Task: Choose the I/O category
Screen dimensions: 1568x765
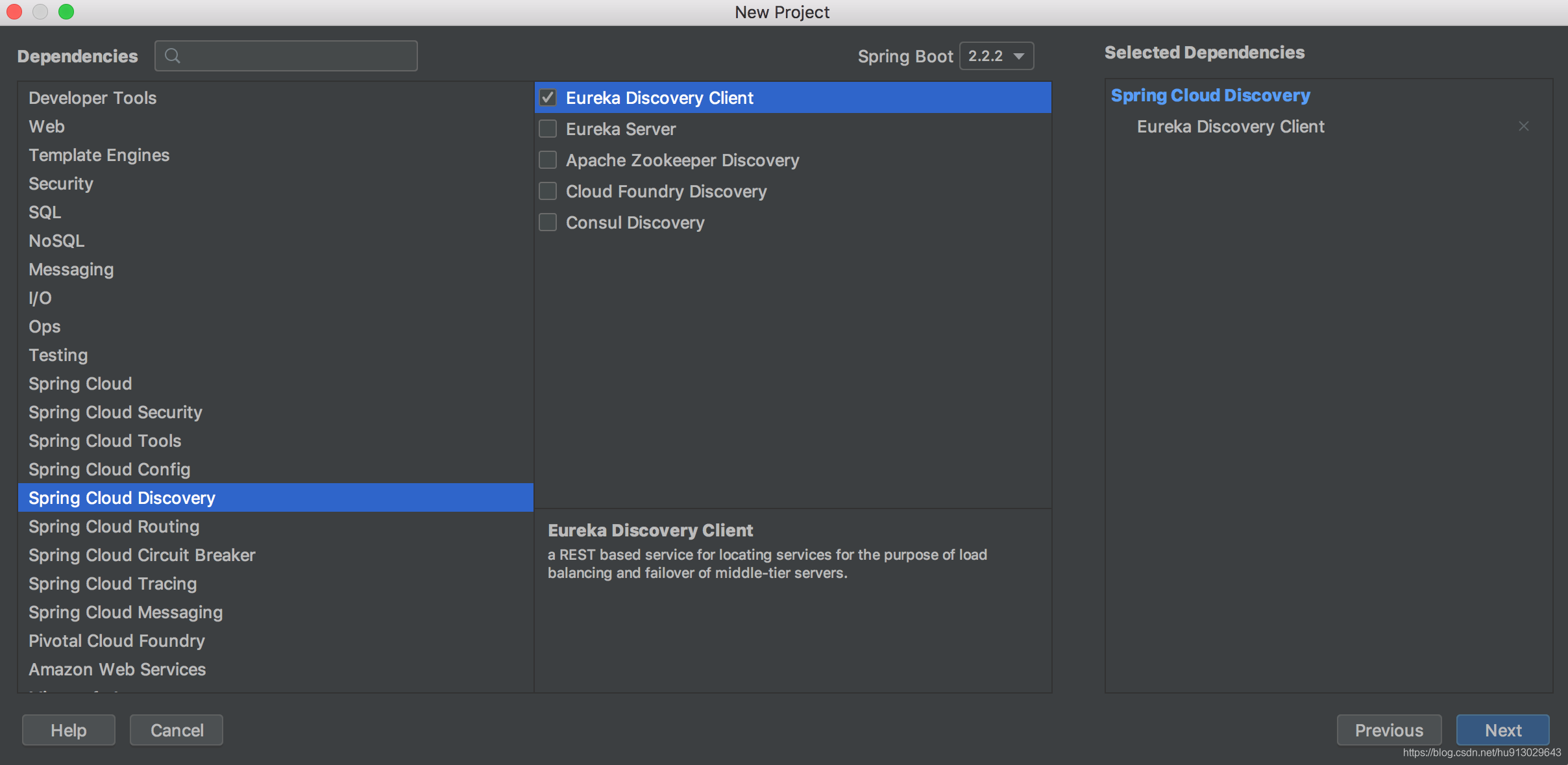Action: click(x=276, y=297)
